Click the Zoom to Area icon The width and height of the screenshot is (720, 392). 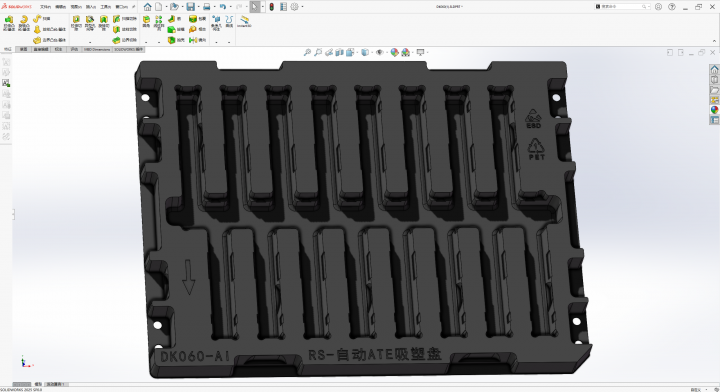(x=318, y=52)
